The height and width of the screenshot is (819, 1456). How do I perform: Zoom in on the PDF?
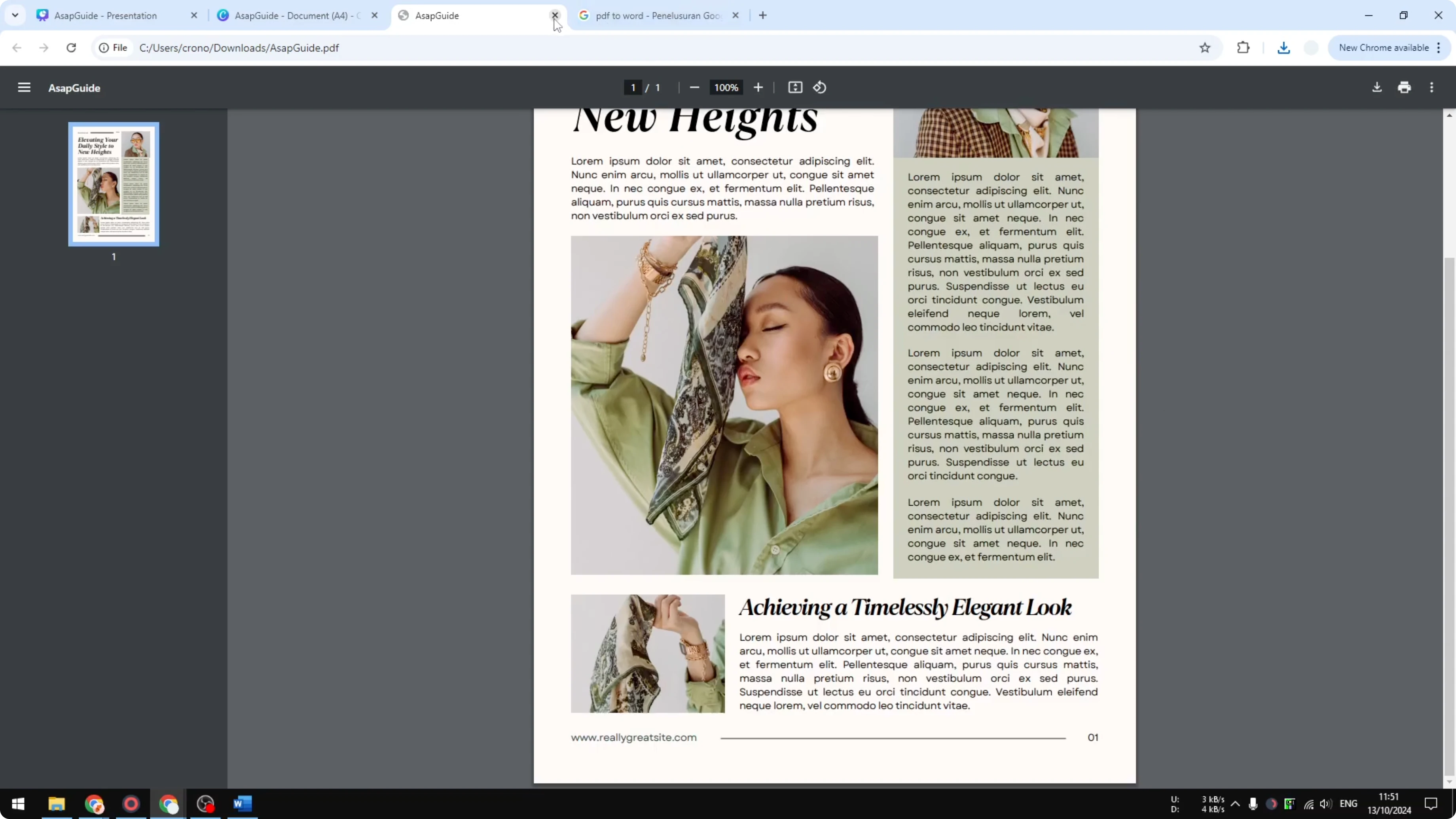(758, 87)
